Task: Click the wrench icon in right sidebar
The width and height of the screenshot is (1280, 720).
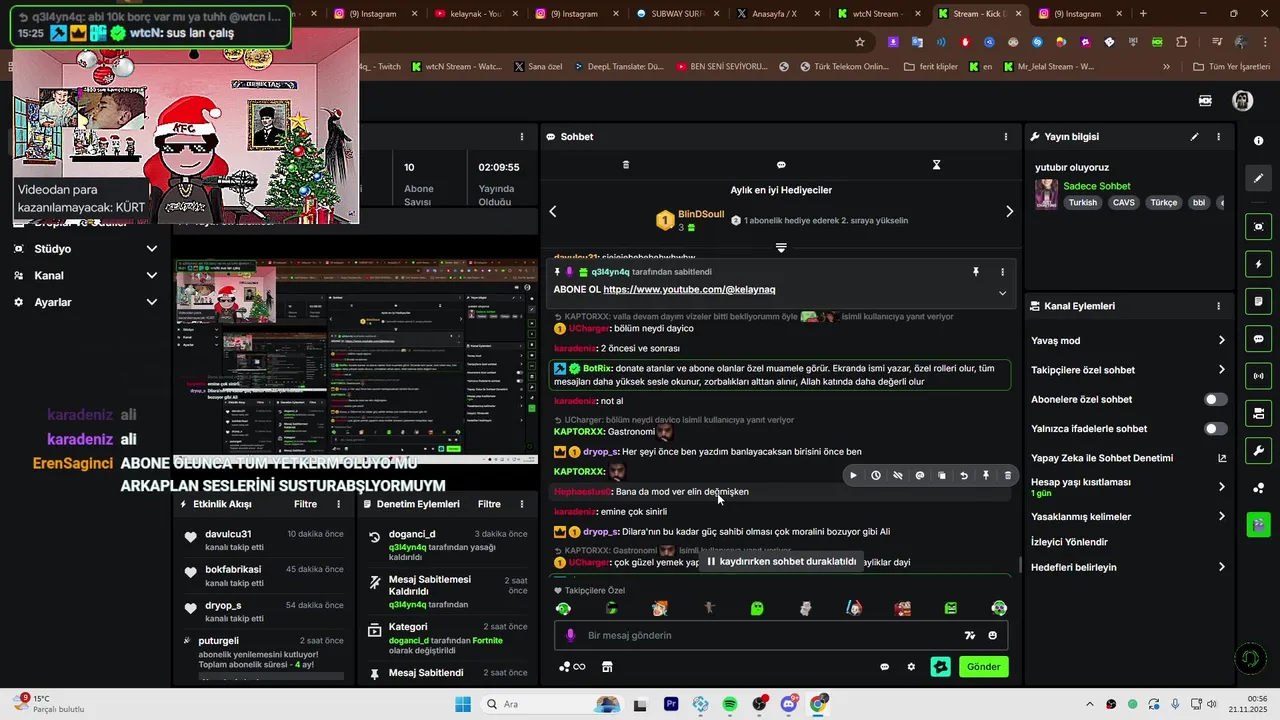Action: (x=1259, y=450)
